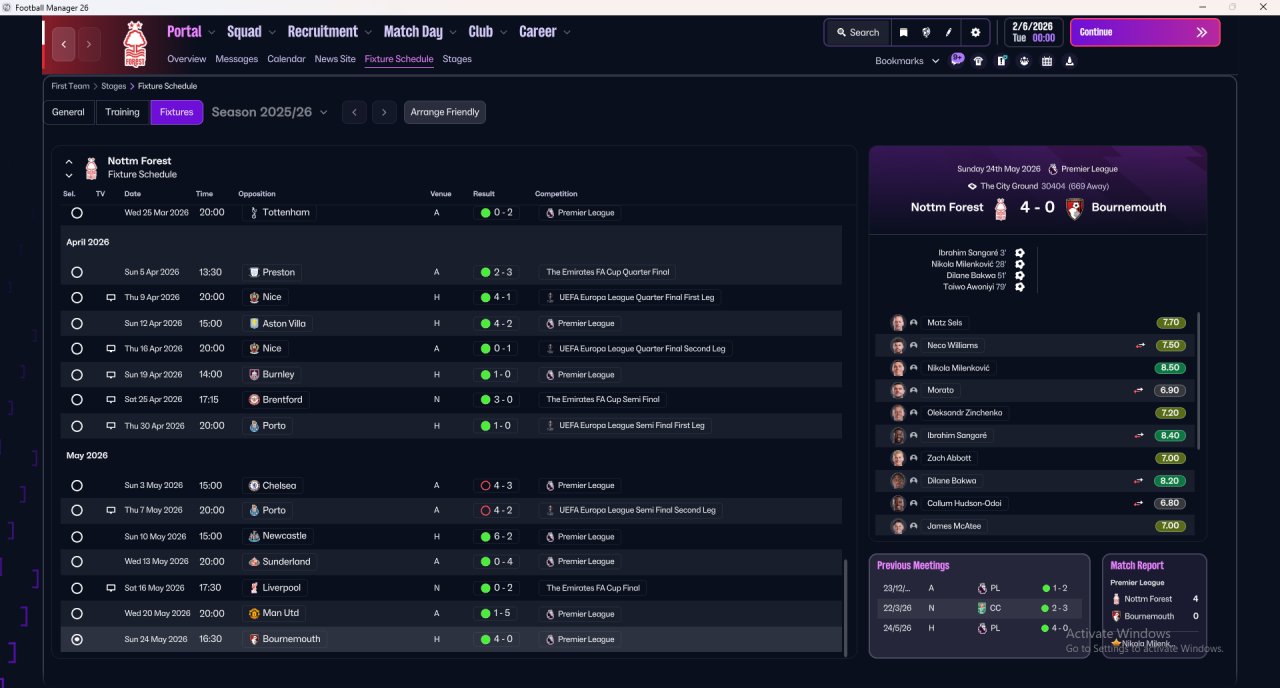
Task: Go to previous season with left chevron
Action: pos(354,112)
